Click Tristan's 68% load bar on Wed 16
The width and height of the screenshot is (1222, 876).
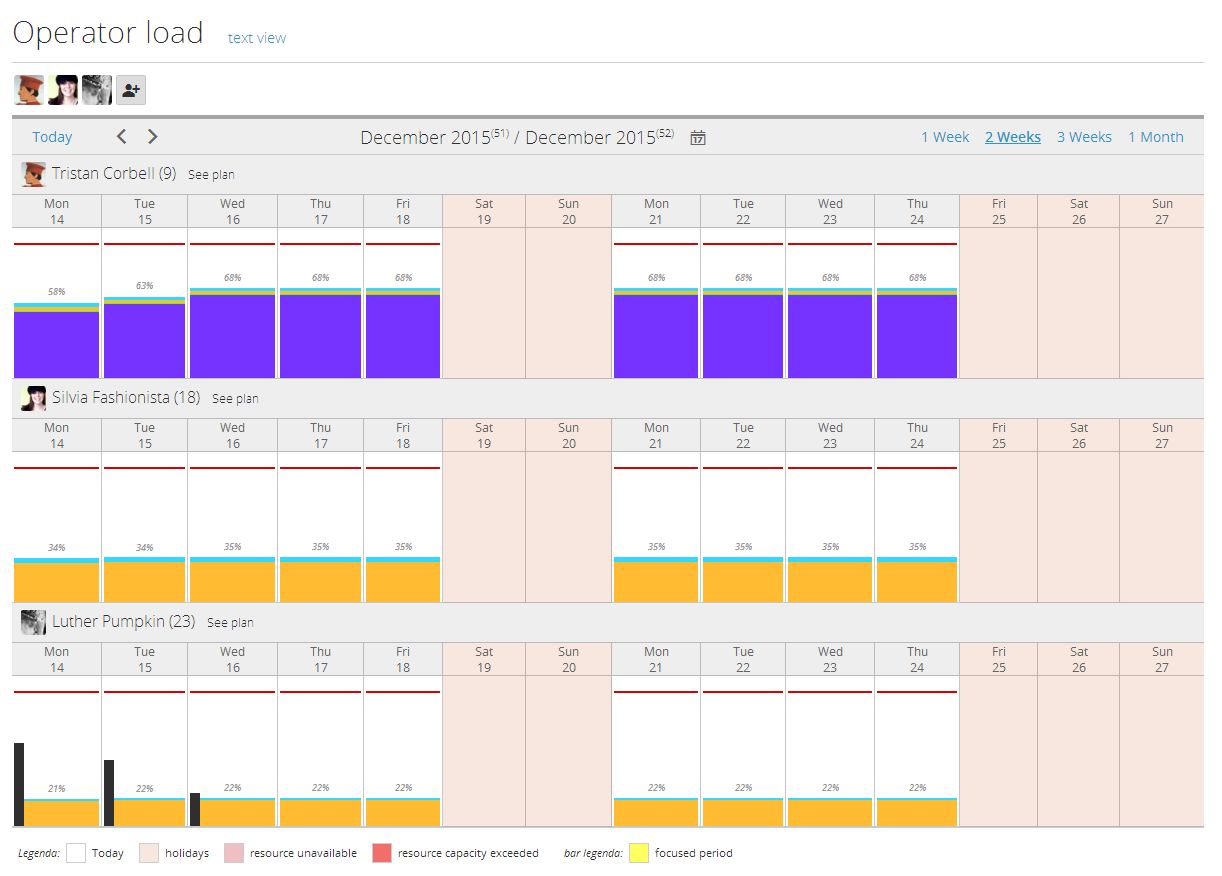pos(232,335)
